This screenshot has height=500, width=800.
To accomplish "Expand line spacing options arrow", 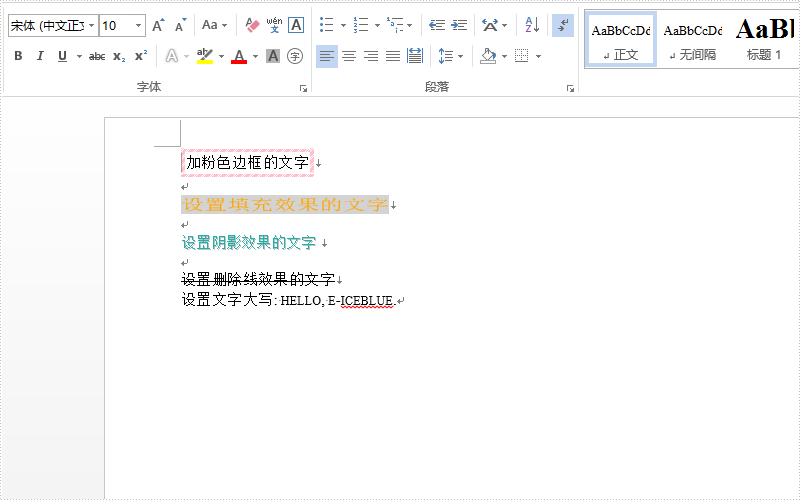I will [461, 56].
